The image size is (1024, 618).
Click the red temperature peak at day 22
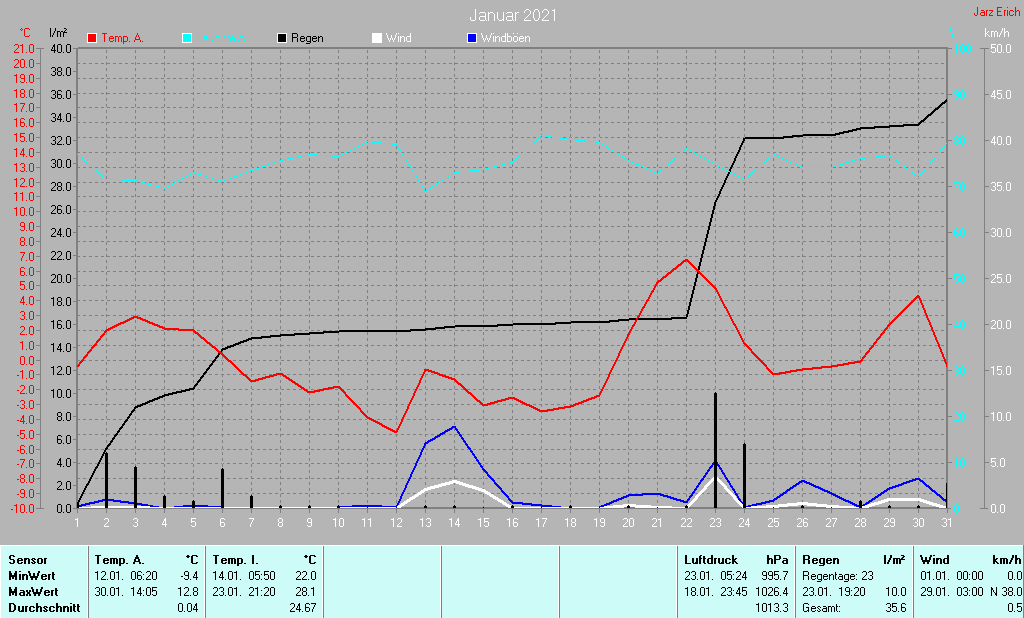pyautogui.click(x=686, y=260)
